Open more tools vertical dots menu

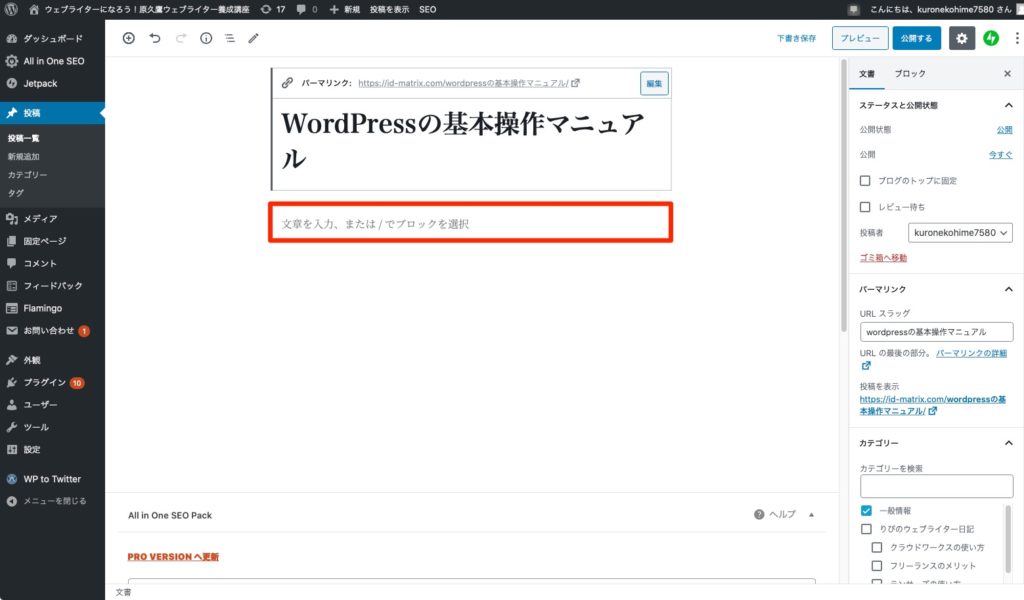point(1017,39)
